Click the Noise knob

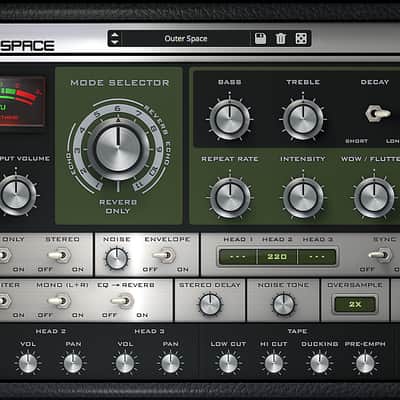(x=117, y=259)
